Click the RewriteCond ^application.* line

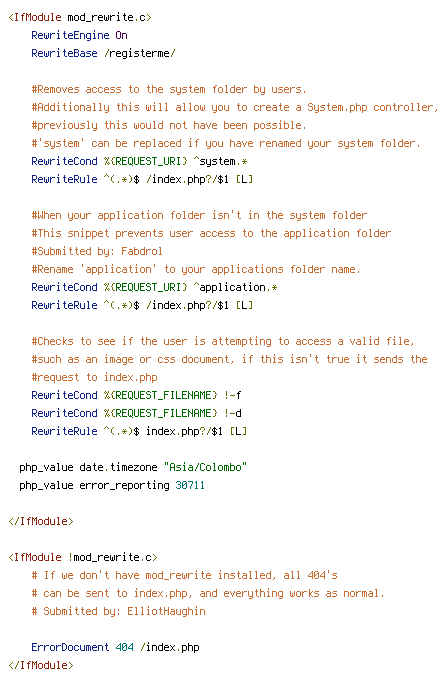click(154, 288)
